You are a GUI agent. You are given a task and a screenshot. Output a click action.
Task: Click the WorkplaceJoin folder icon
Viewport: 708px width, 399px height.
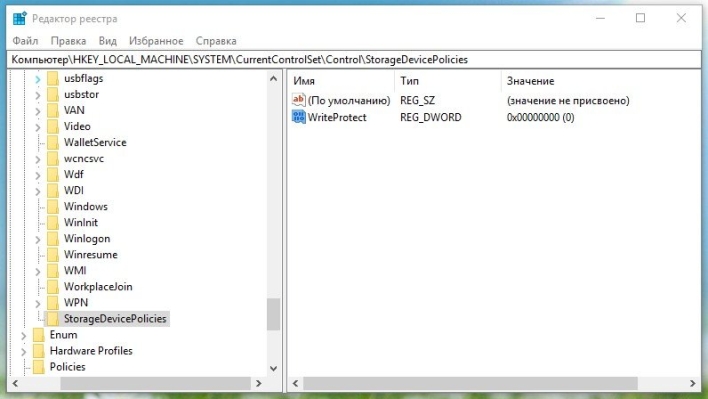pos(53,287)
